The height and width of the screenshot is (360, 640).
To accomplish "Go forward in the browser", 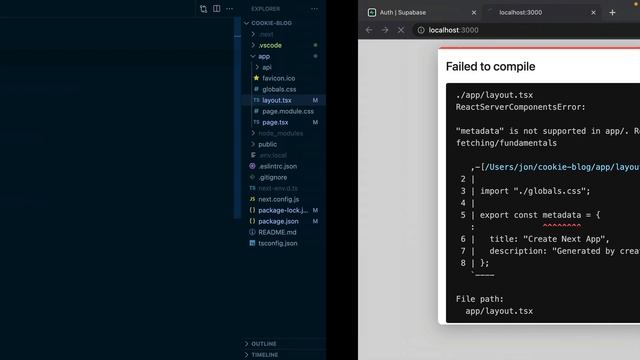I will pyautogui.click(x=385, y=30).
